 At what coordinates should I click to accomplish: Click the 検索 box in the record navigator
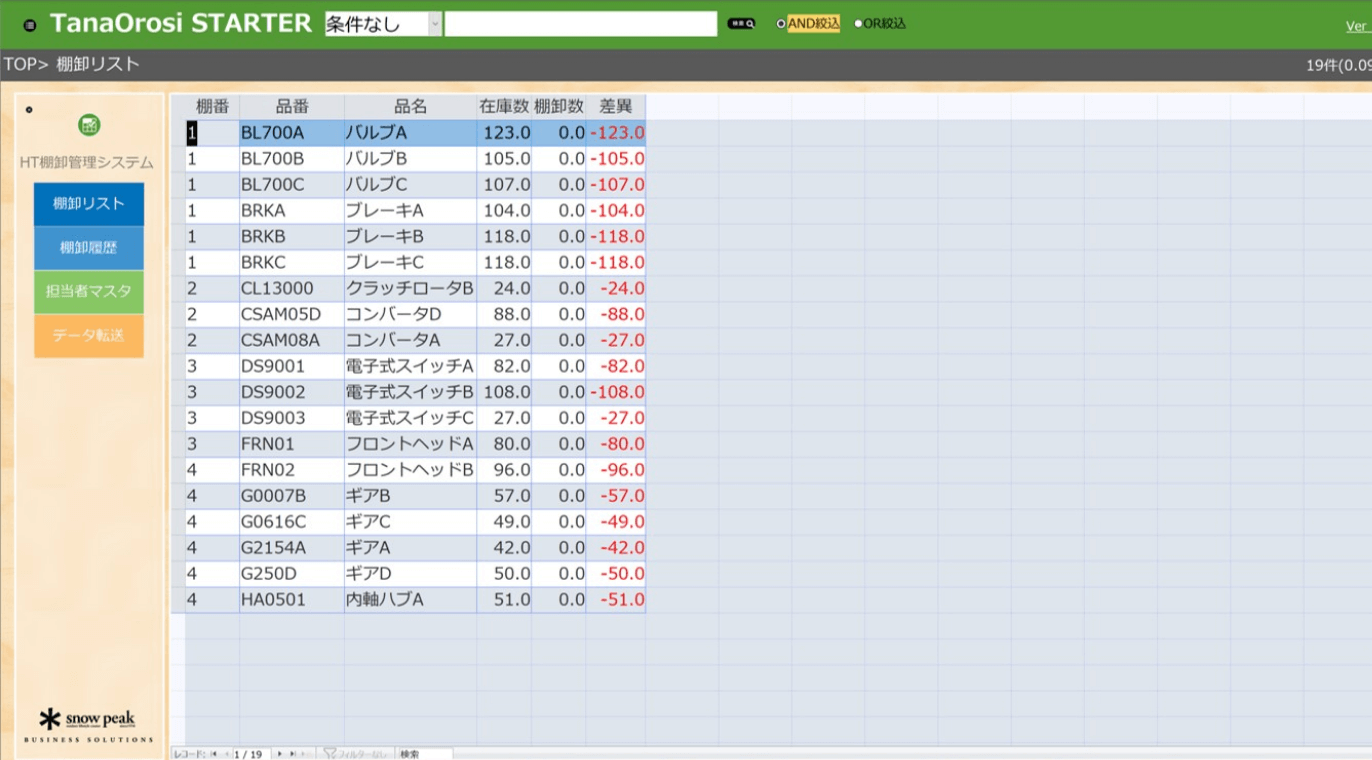424,754
